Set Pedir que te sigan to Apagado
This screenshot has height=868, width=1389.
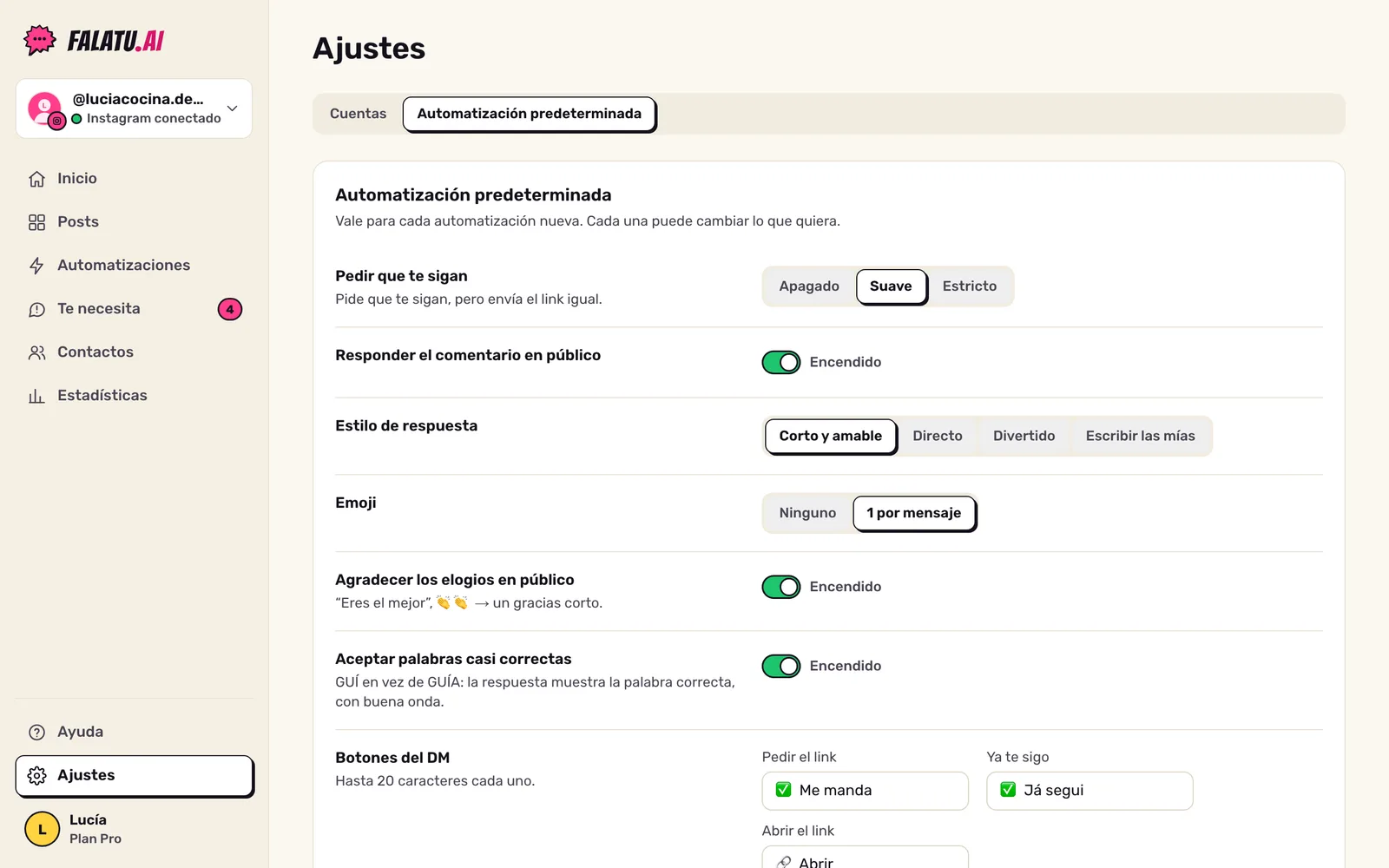809,286
